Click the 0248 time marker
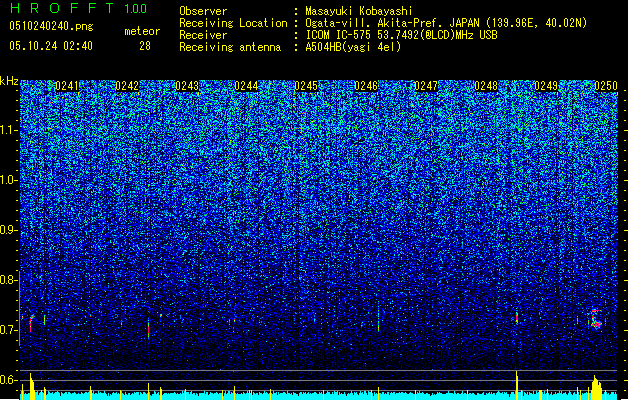Screen dimensions: 629x400 [486, 86]
